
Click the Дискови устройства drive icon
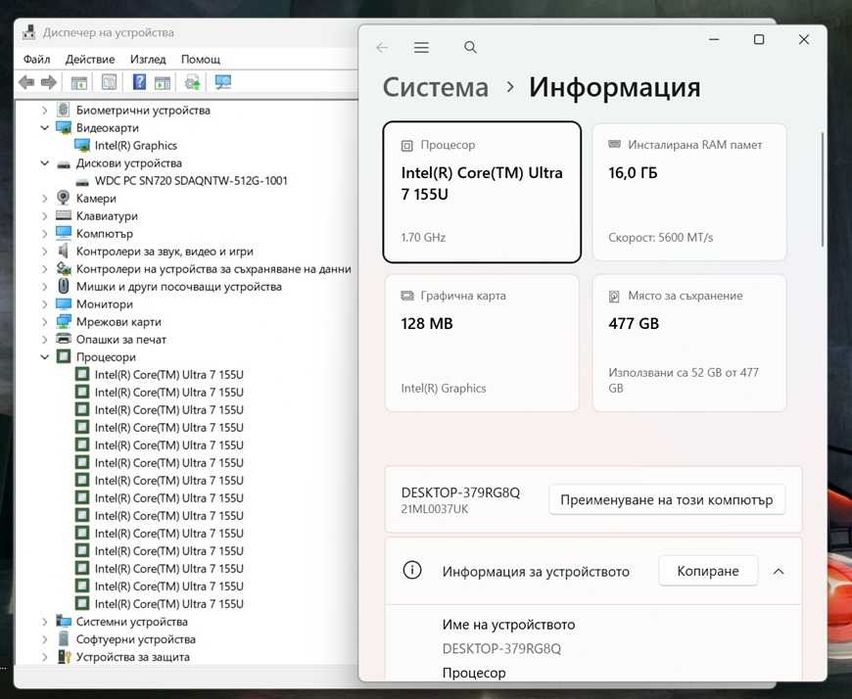tap(64, 164)
